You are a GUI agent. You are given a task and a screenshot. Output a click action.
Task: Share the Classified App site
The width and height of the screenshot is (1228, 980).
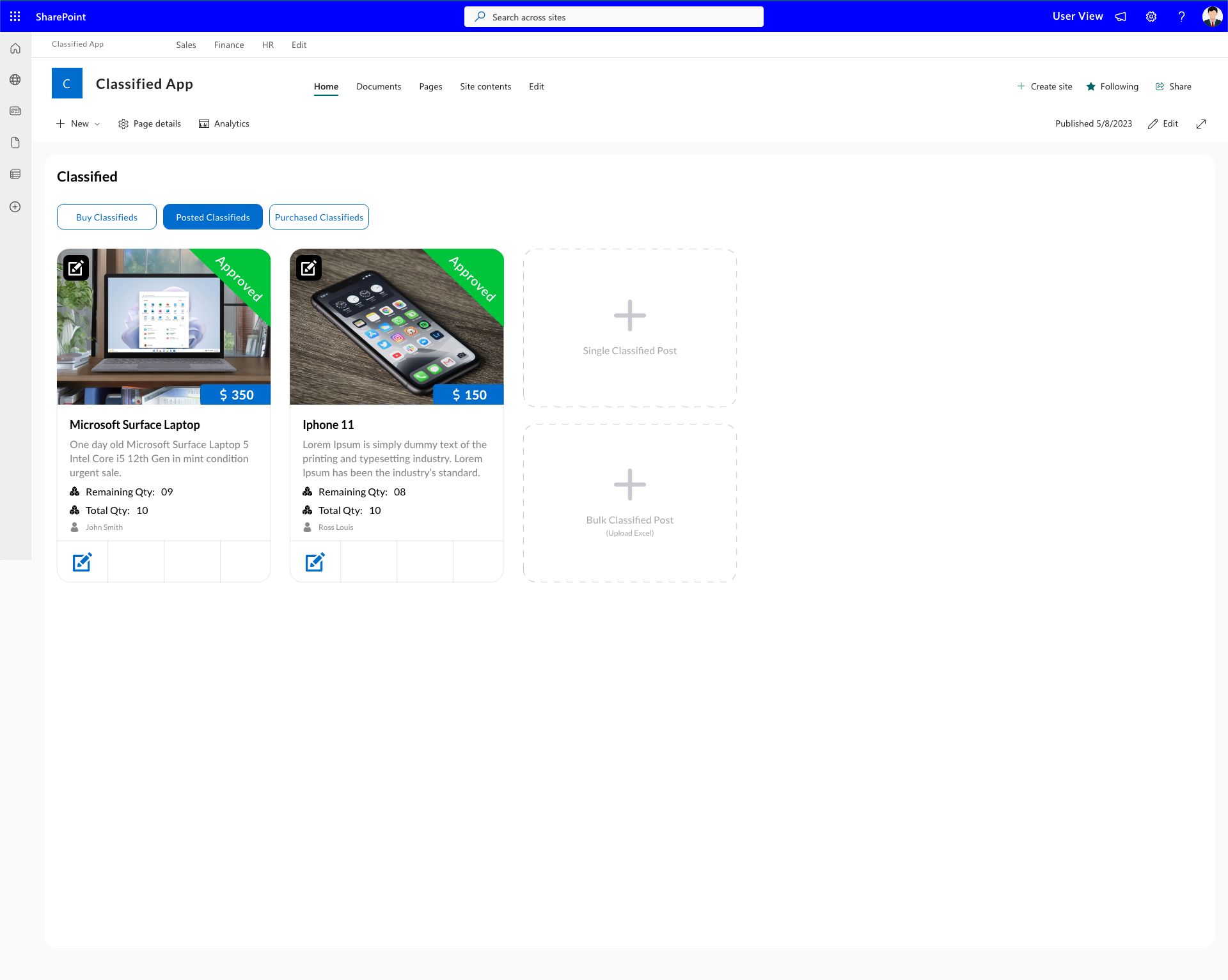(x=1173, y=87)
